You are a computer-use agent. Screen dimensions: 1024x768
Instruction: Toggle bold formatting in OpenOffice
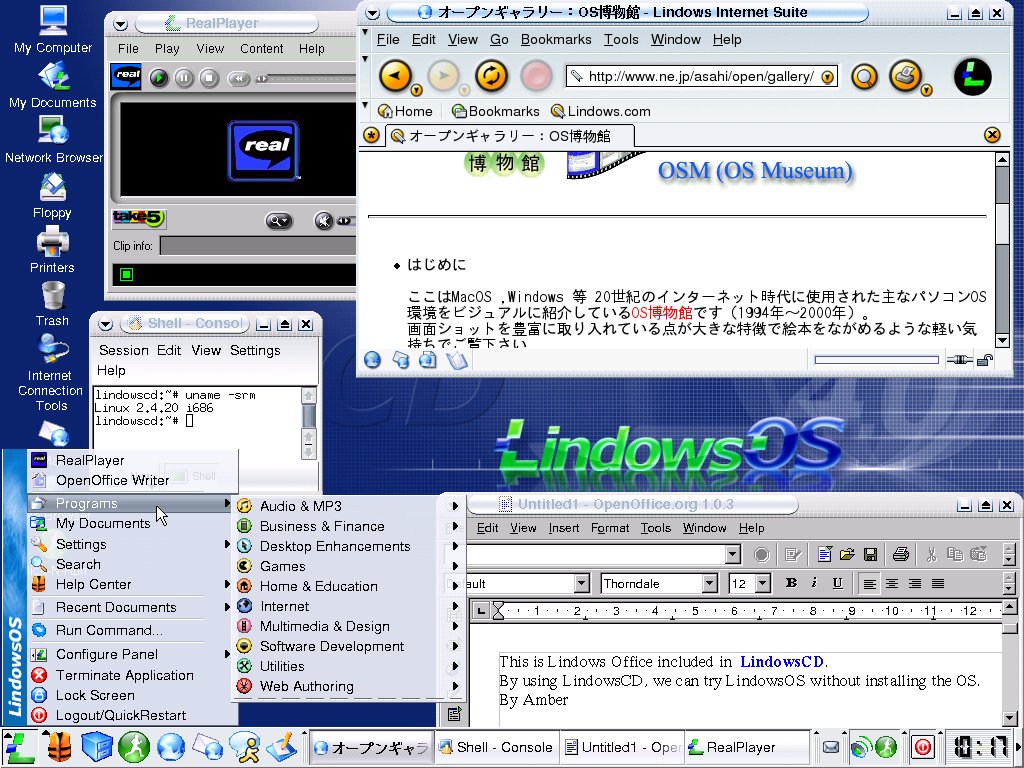pos(791,583)
